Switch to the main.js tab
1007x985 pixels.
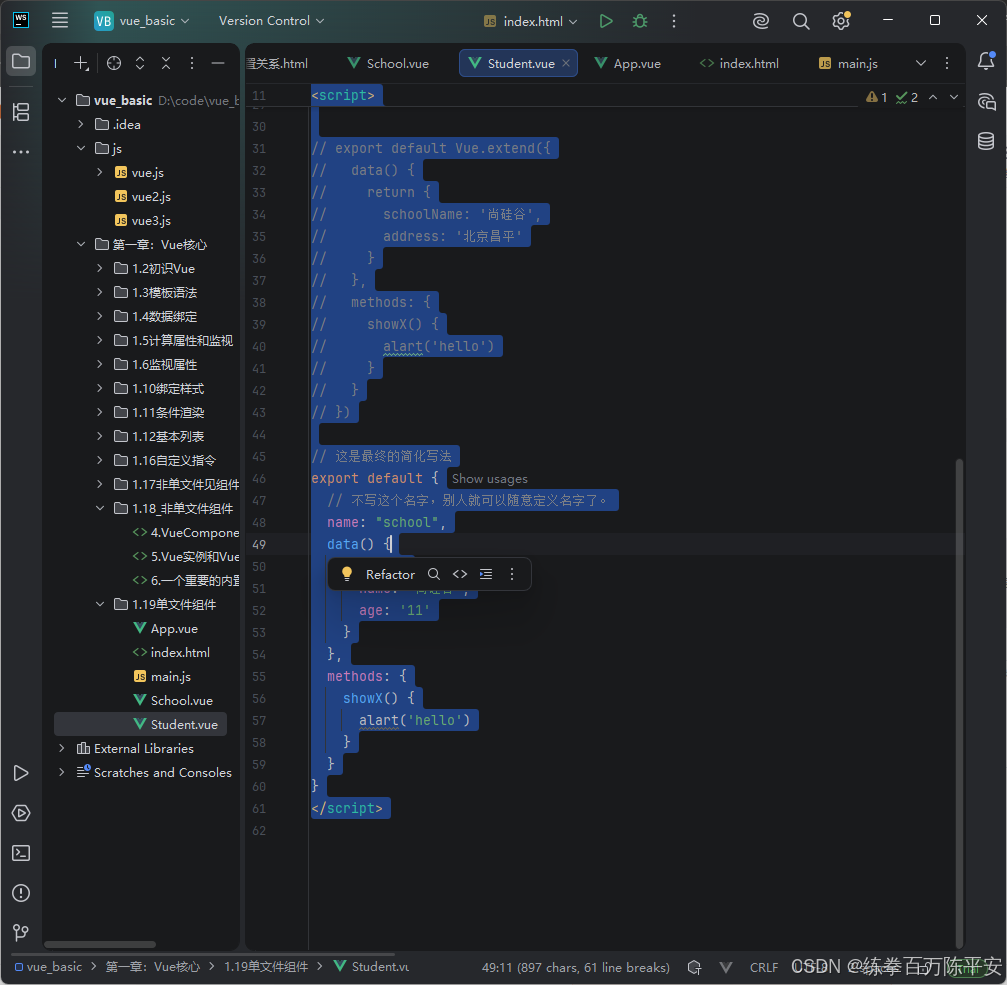pyautogui.click(x=848, y=64)
